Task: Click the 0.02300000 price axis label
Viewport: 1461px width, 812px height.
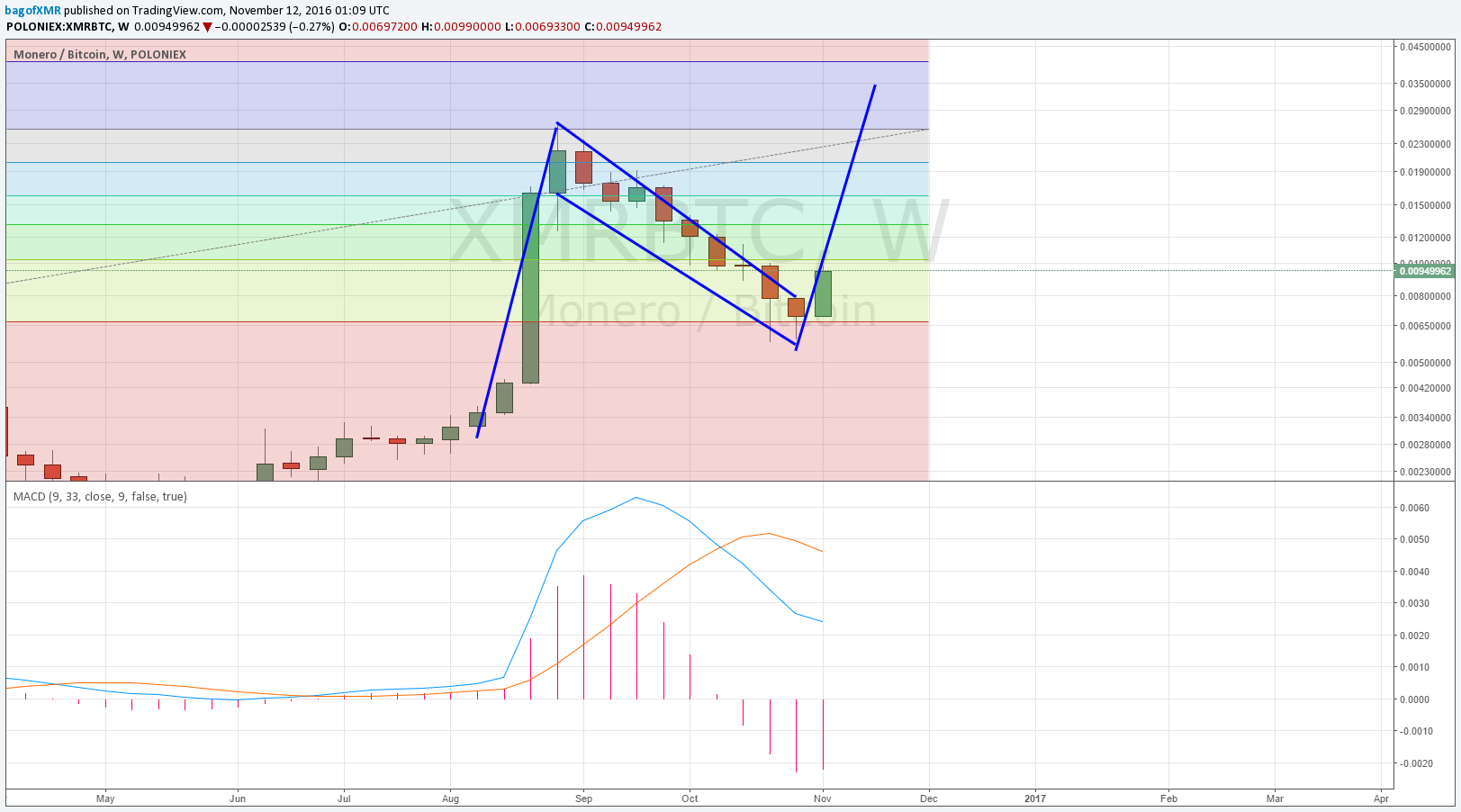Action: coord(1425,144)
